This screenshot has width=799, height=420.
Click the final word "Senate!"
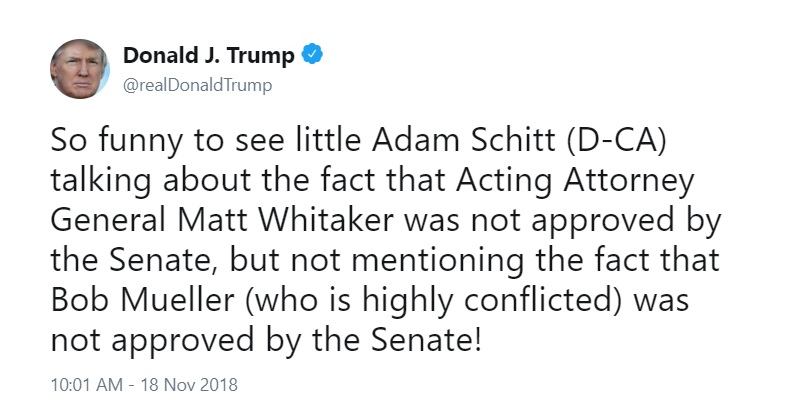[425, 339]
